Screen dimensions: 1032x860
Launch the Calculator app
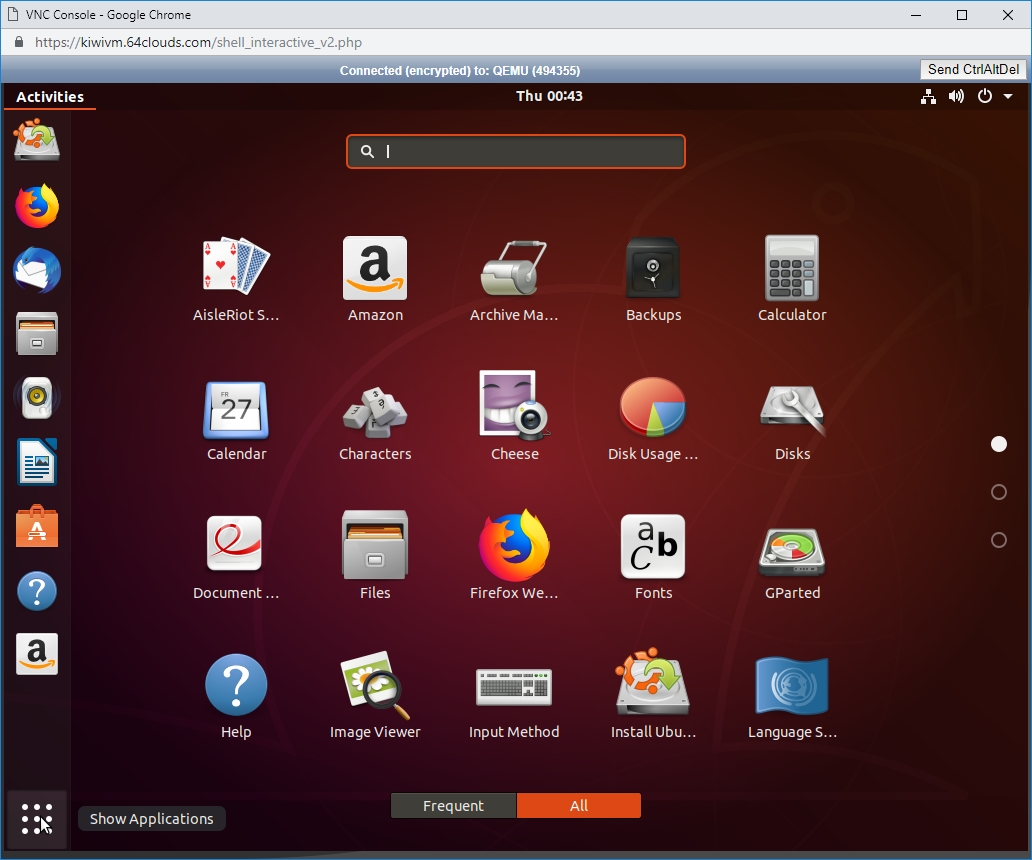792,269
